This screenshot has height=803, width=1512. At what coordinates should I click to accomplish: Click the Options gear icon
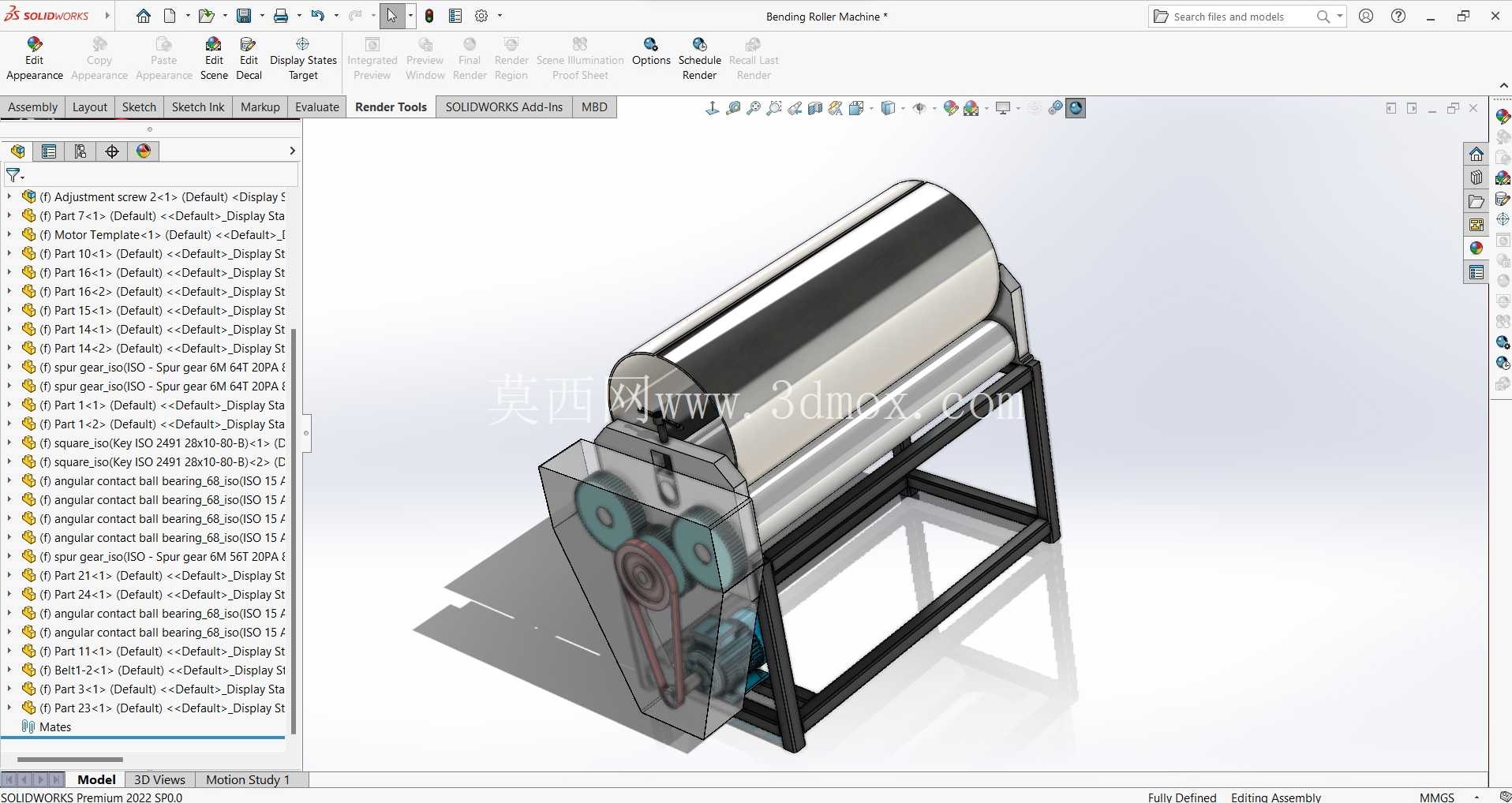(481, 16)
